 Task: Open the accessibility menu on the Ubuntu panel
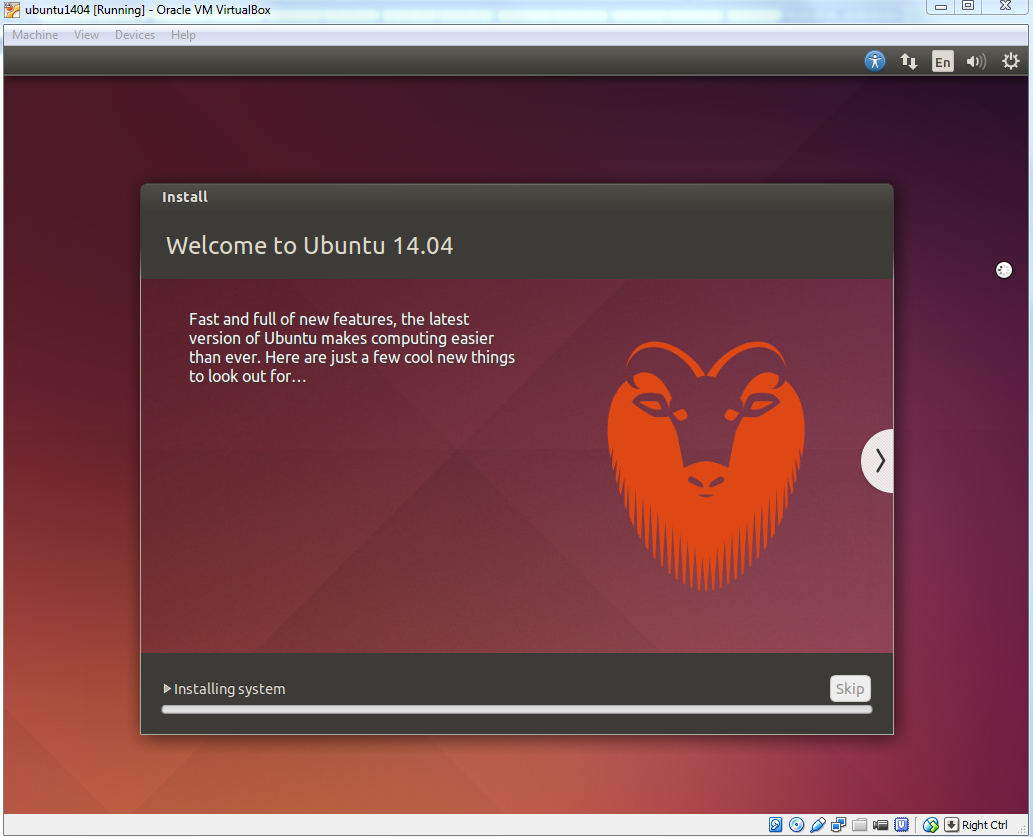pos(875,61)
